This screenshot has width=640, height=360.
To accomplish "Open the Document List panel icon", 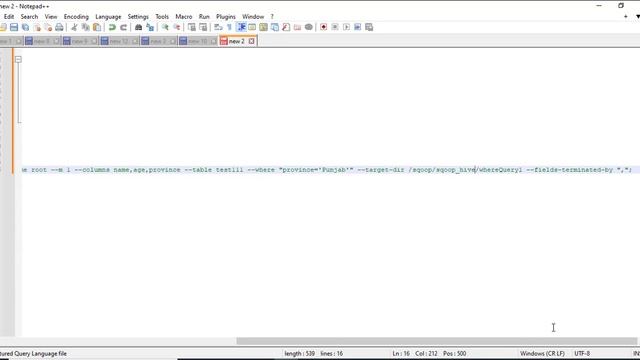I will [275, 27].
